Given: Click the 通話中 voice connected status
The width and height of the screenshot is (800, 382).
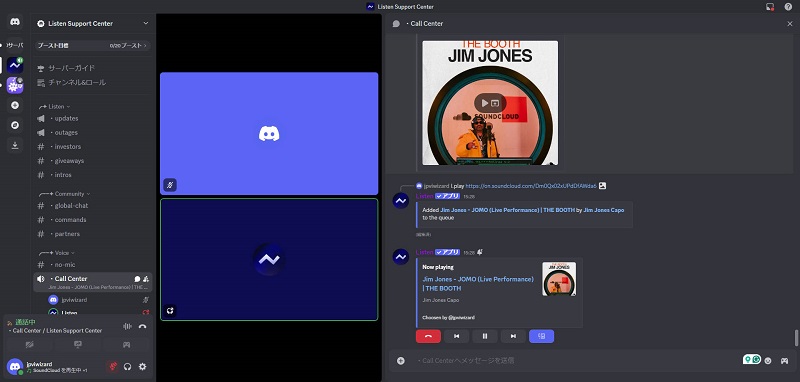Looking at the screenshot, I should (x=25, y=322).
